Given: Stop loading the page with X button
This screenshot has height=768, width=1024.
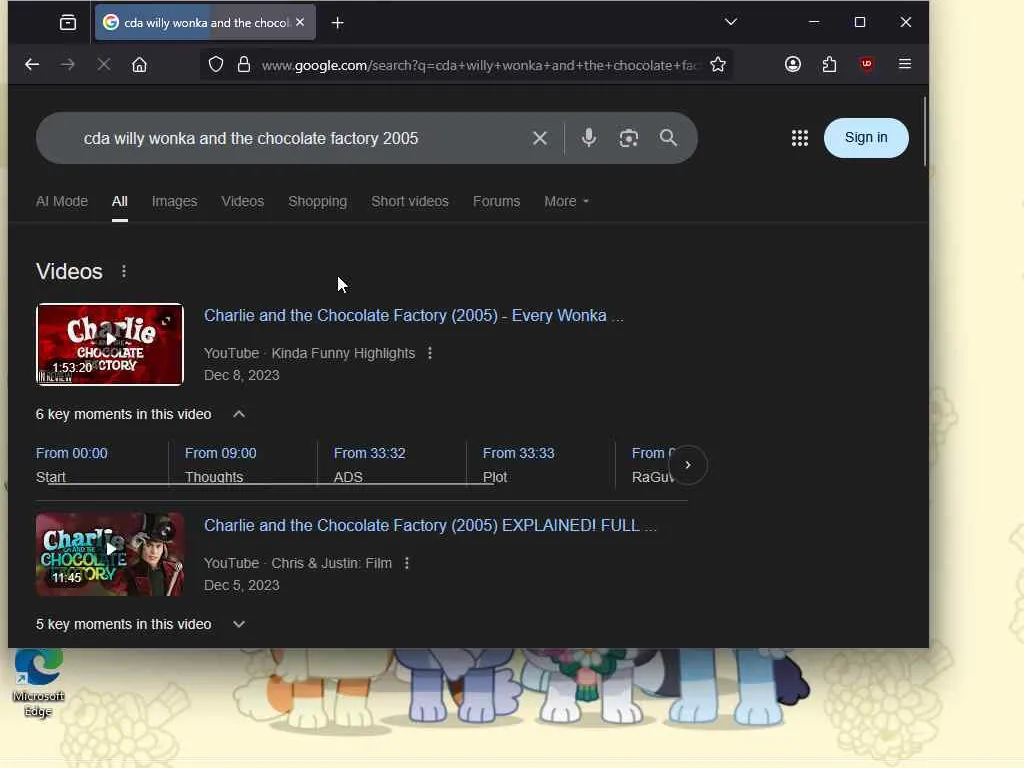Looking at the screenshot, I should tap(103, 65).
